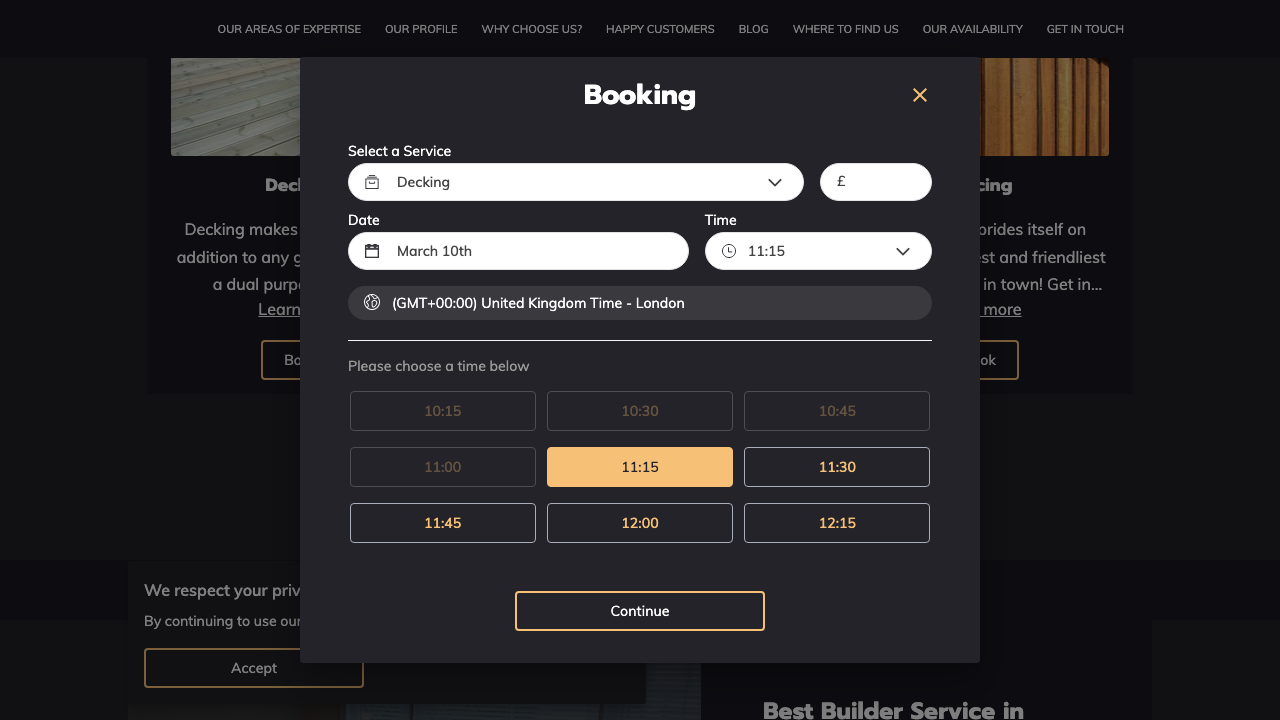
Task: Select the 12:15 time slot
Action: tap(837, 523)
